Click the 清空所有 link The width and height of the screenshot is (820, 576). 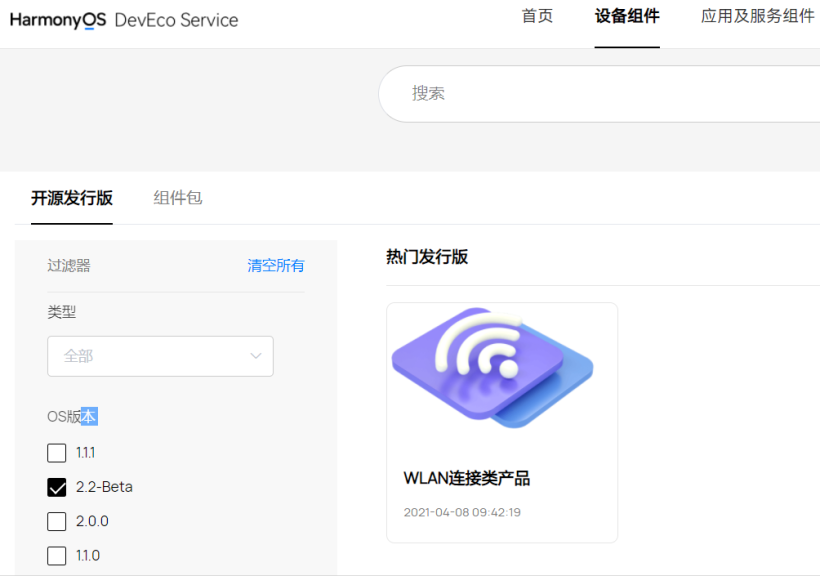point(276,266)
